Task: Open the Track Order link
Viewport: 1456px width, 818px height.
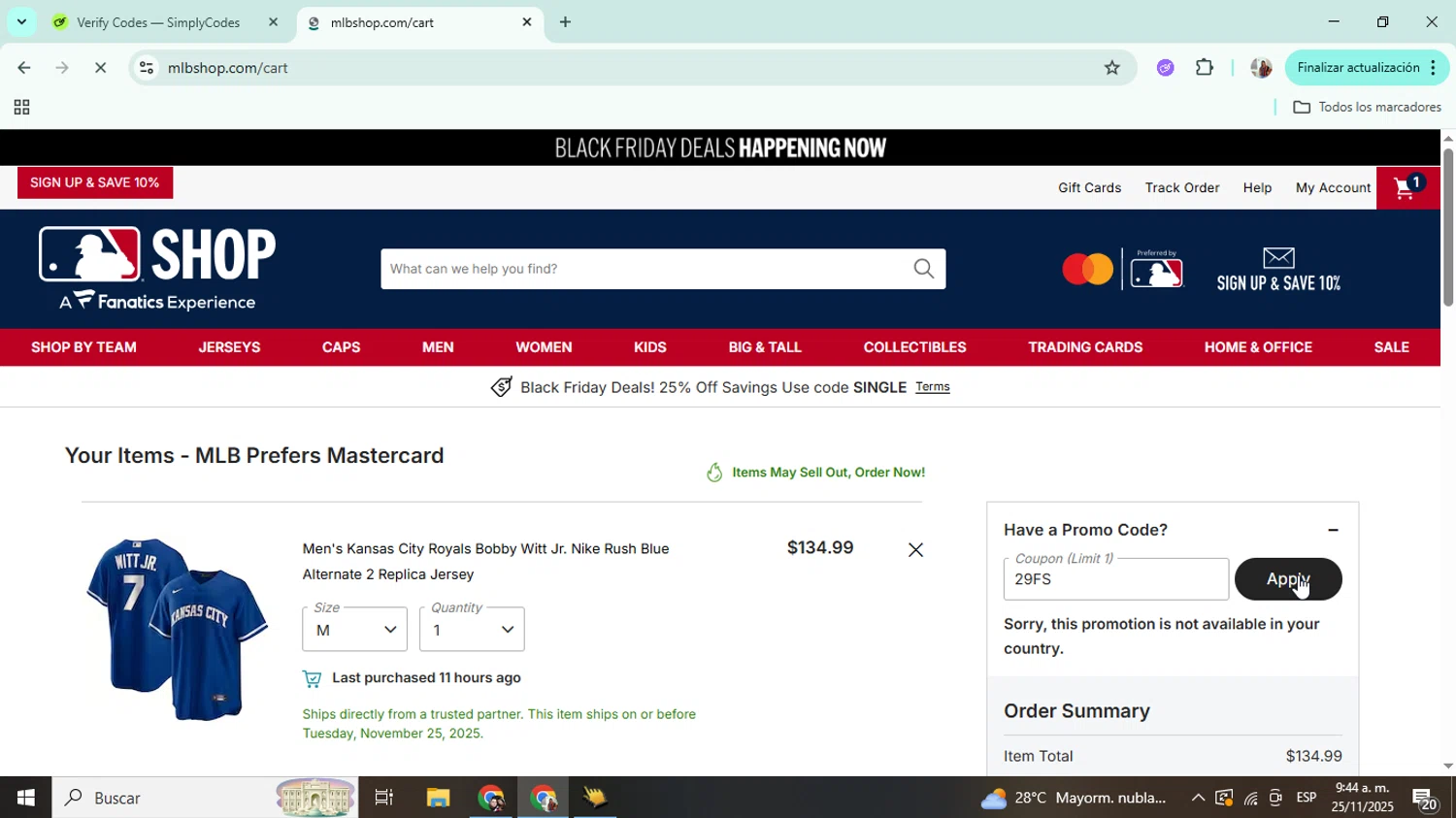Action: point(1181,188)
